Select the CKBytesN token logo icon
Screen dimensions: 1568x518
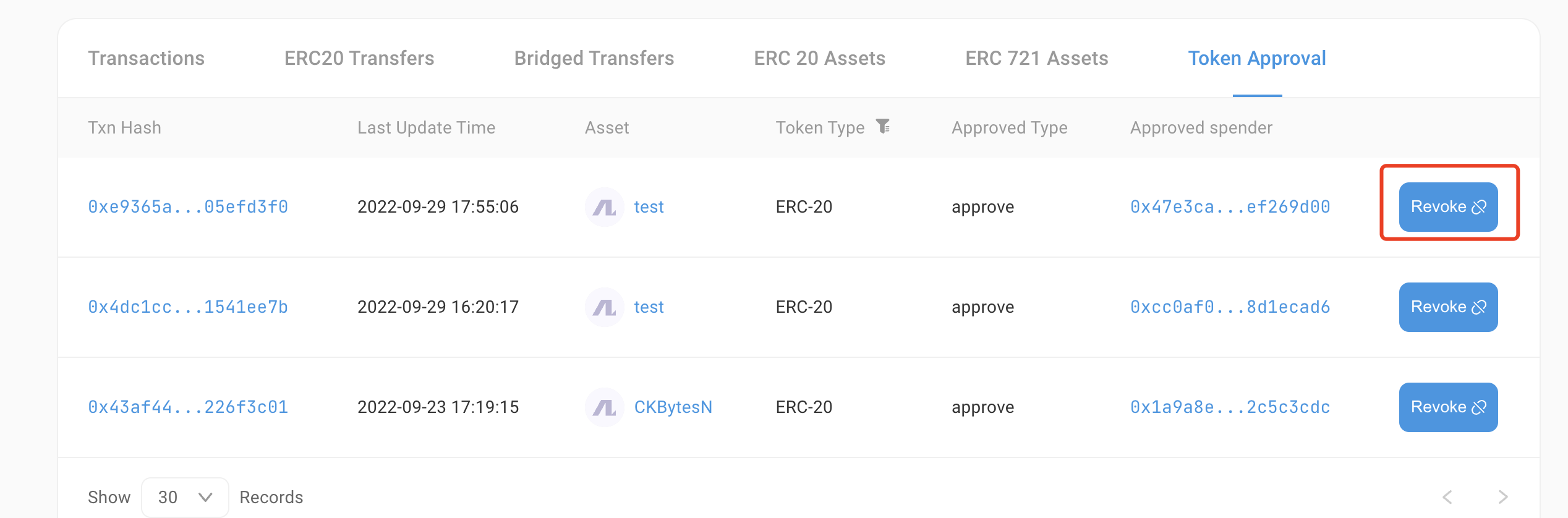(x=603, y=407)
